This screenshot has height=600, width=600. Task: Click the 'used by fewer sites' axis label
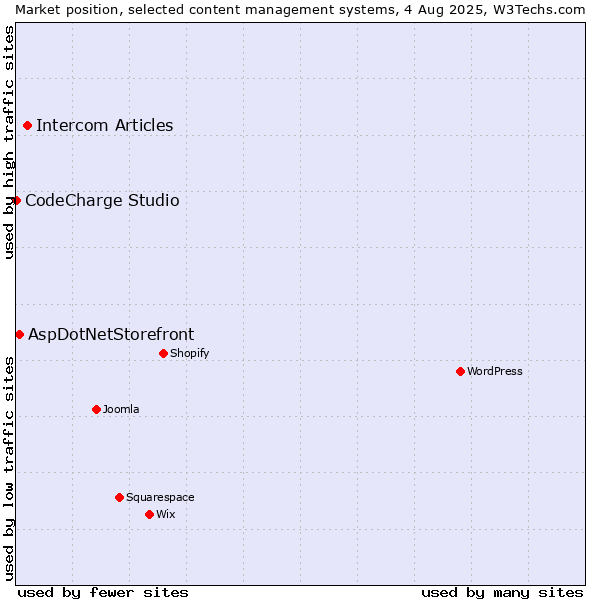pos(103,593)
